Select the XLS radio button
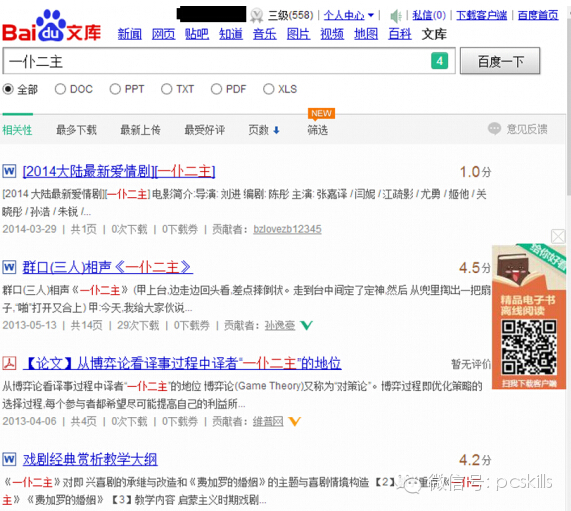 268,89
